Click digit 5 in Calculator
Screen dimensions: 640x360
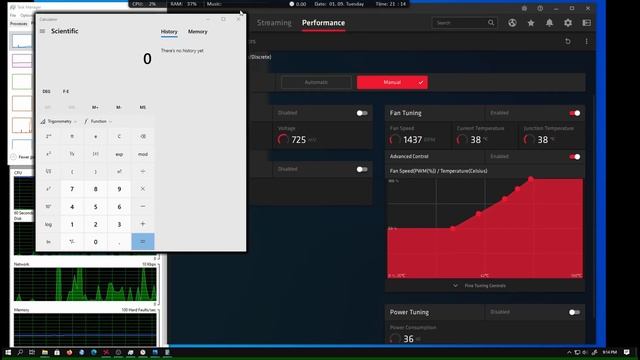click(96, 207)
